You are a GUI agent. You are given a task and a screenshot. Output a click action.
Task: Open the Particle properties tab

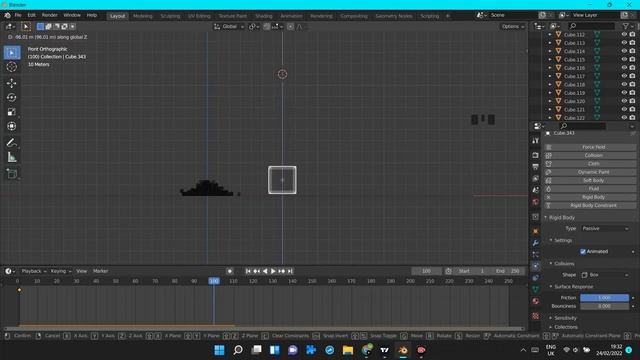pos(536,254)
